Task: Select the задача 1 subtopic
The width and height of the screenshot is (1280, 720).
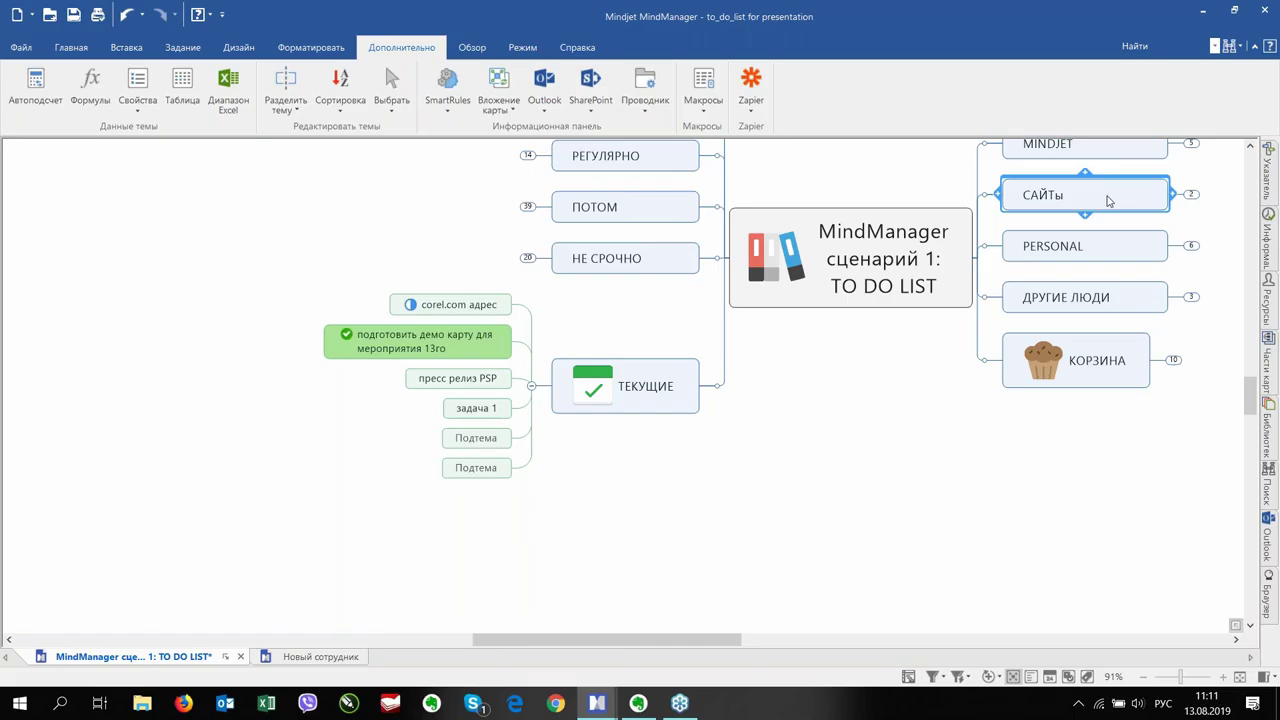Action: 476,408
